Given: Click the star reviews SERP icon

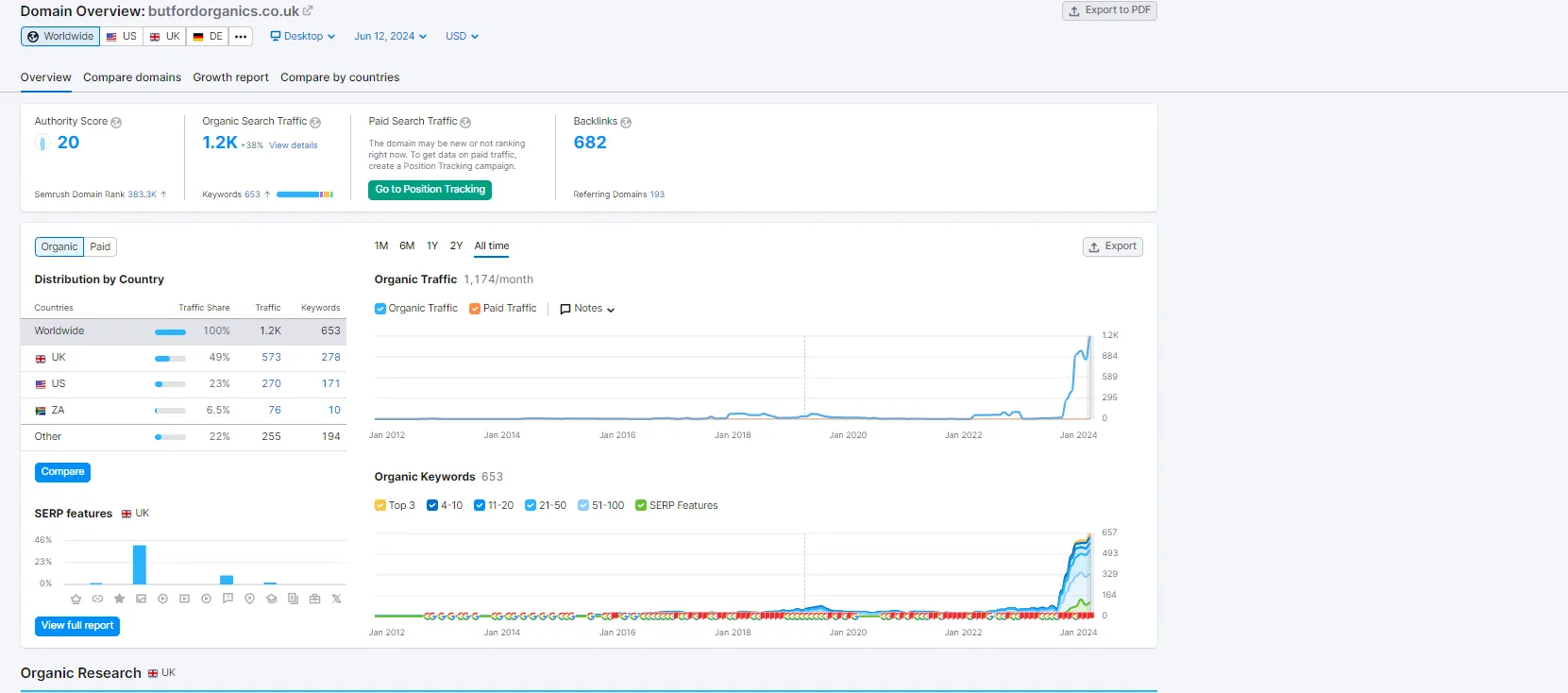Looking at the screenshot, I should pos(119,599).
